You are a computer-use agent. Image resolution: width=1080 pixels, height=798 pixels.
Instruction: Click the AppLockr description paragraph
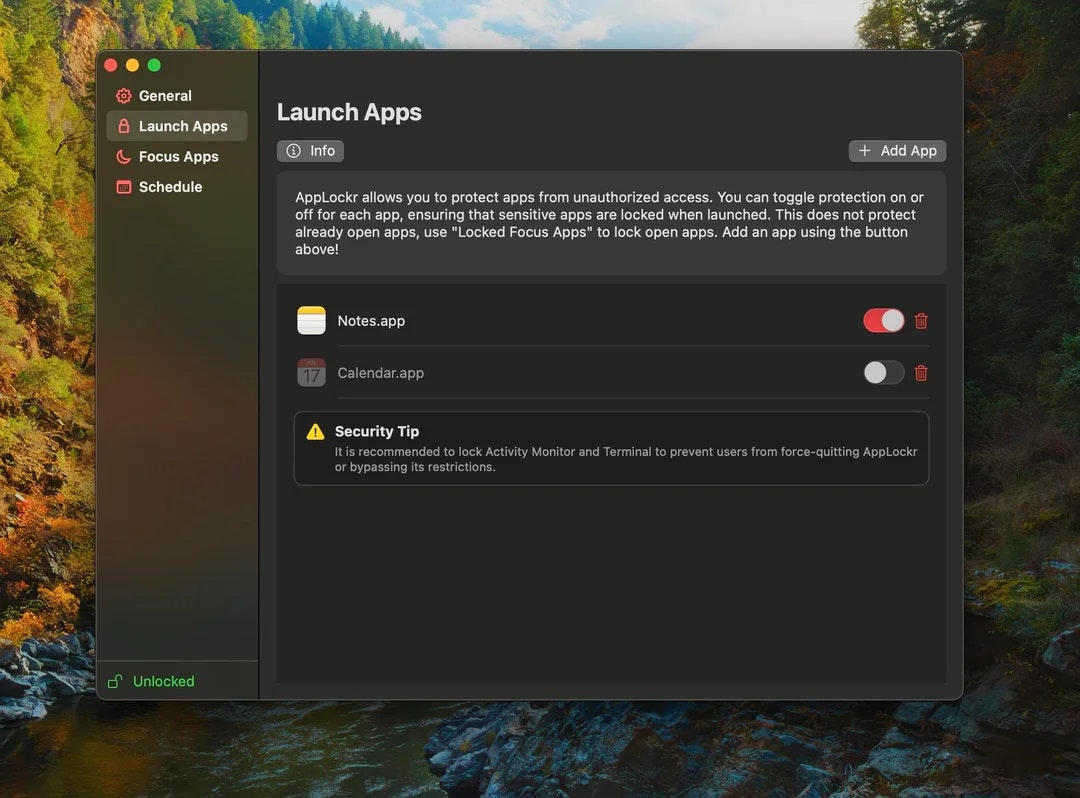610,223
